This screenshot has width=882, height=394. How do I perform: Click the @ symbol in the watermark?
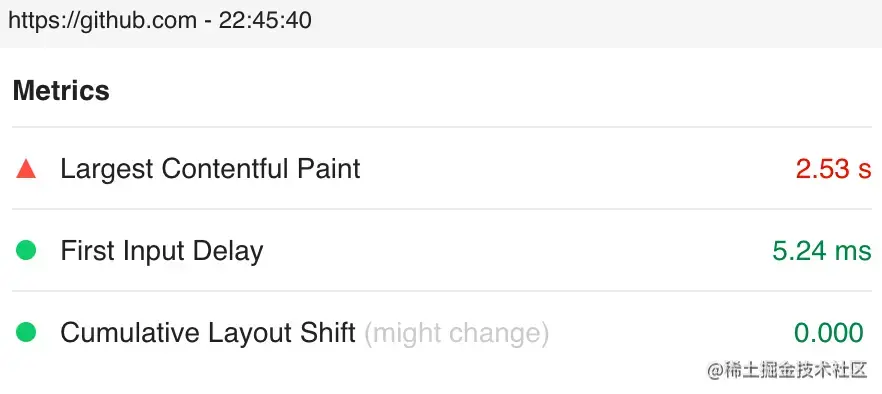pos(714,371)
